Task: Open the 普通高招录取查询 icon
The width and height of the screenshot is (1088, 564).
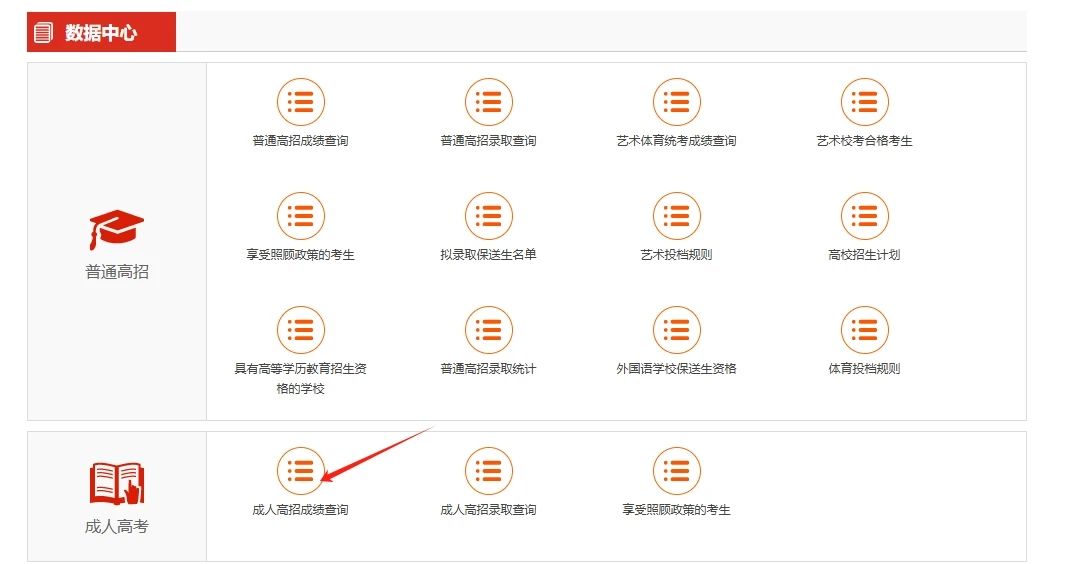Action: 489,102
